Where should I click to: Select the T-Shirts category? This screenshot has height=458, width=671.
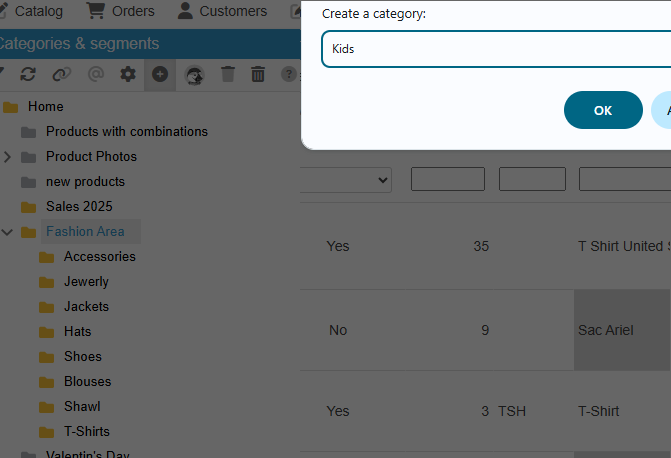pyautogui.click(x=87, y=431)
